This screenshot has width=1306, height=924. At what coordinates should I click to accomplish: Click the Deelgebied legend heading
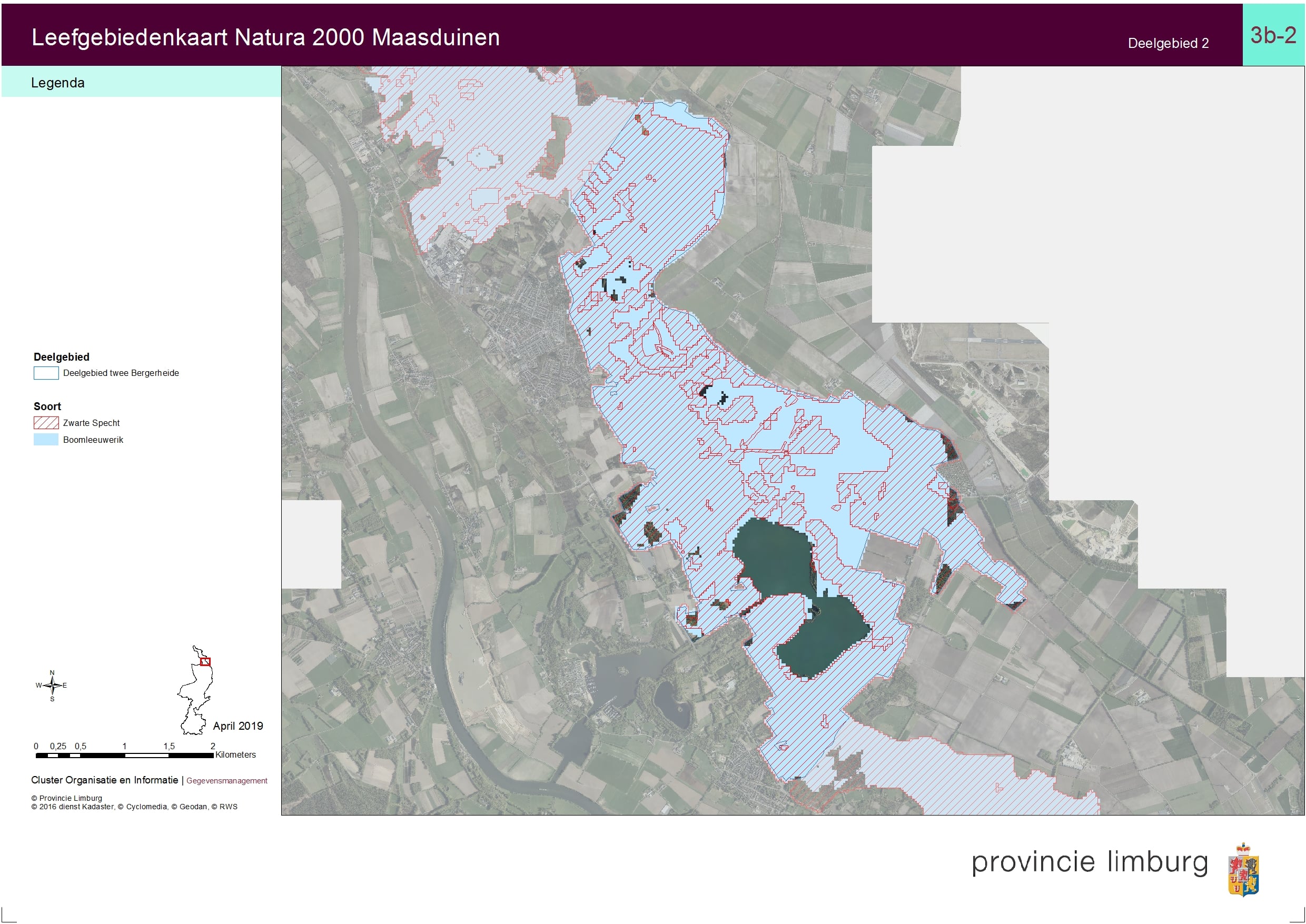coord(62,357)
